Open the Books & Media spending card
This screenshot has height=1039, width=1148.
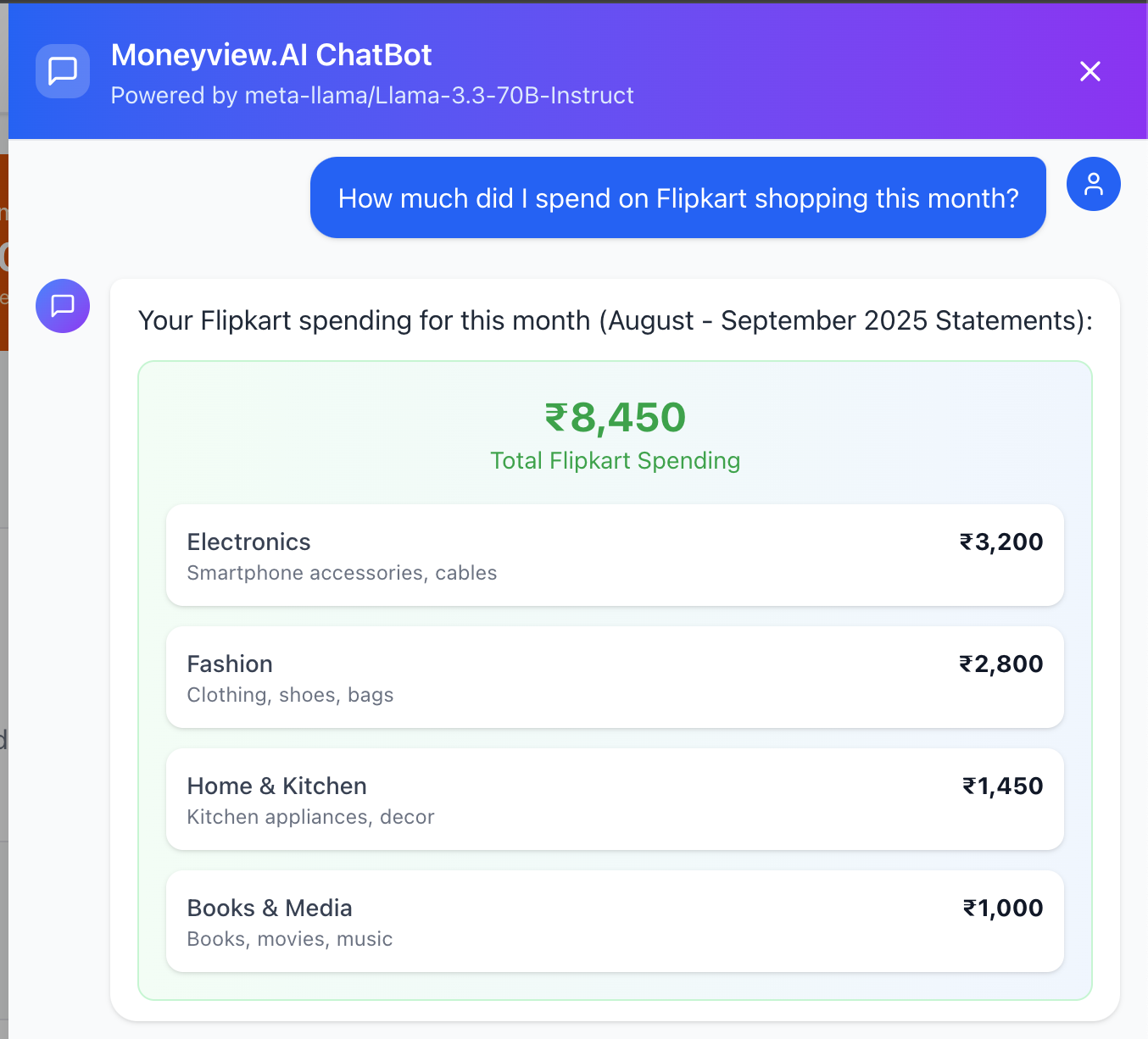tap(615, 921)
